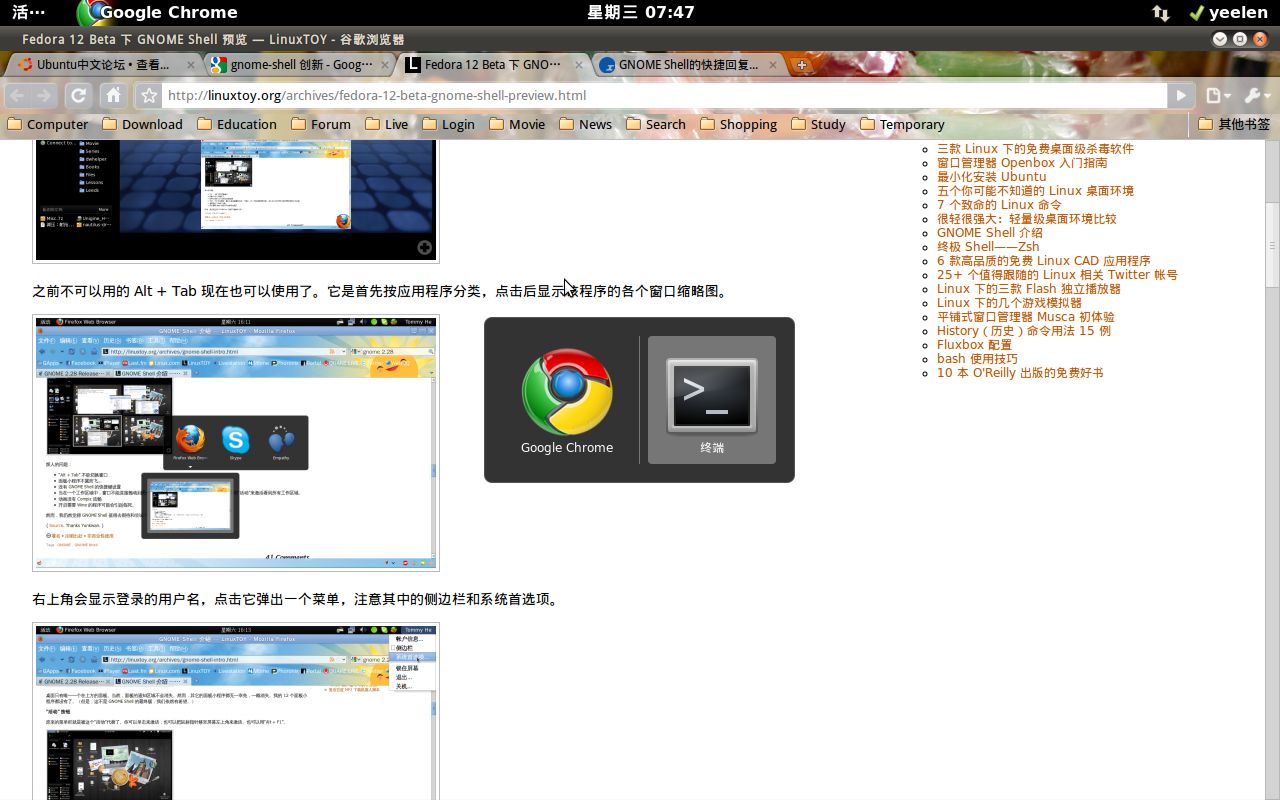Image resolution: width=1280 pixels, height=800 pixels.
Task: Click the Go arrow beside the address bar
Action: [x=1181, y=95]
